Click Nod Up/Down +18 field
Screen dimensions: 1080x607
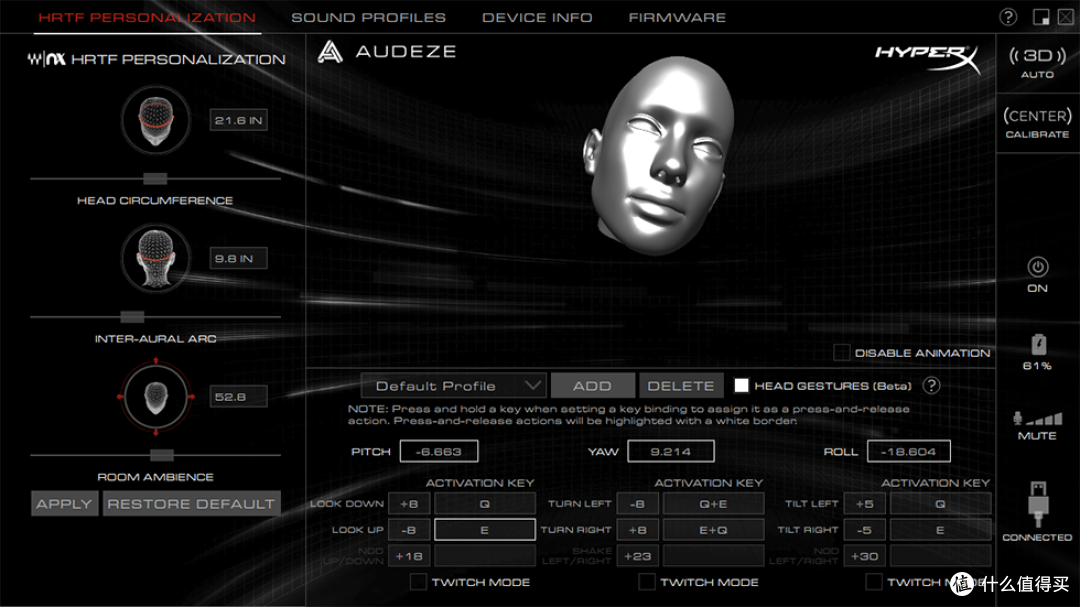coord(409,556)
